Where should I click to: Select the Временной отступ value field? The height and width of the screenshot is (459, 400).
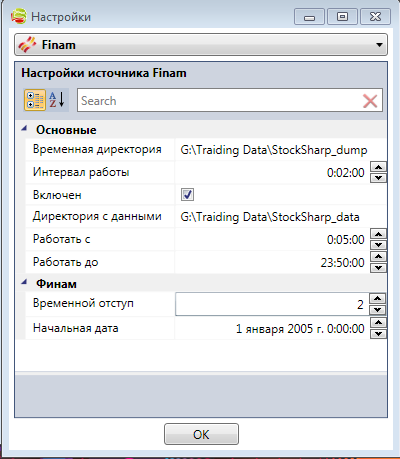point(272,304)
